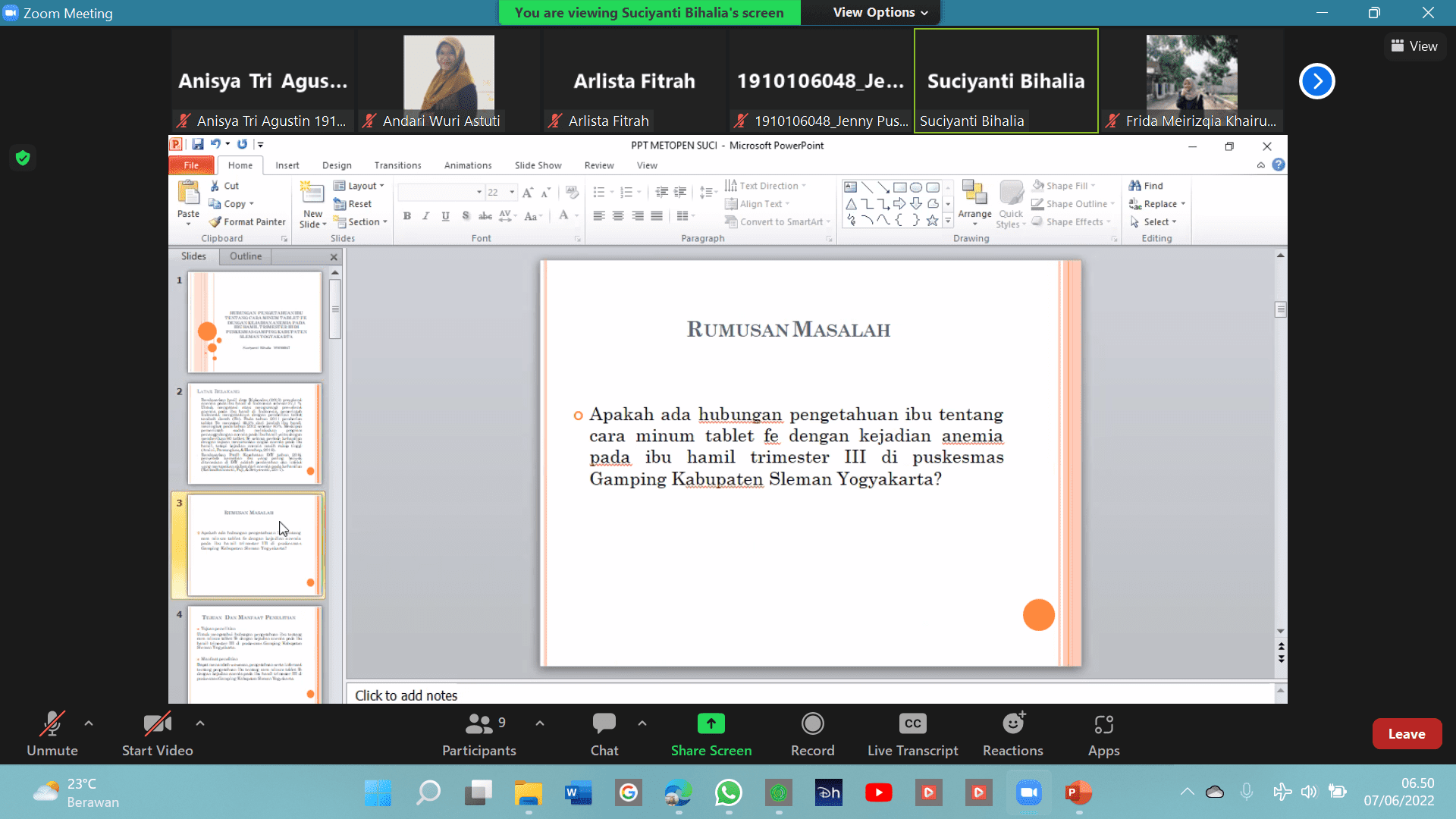Image resolution: width=1456 pixels, height=819 pixels.
Task: Unmute the microphone in Zoom
Action: [52, 734]
